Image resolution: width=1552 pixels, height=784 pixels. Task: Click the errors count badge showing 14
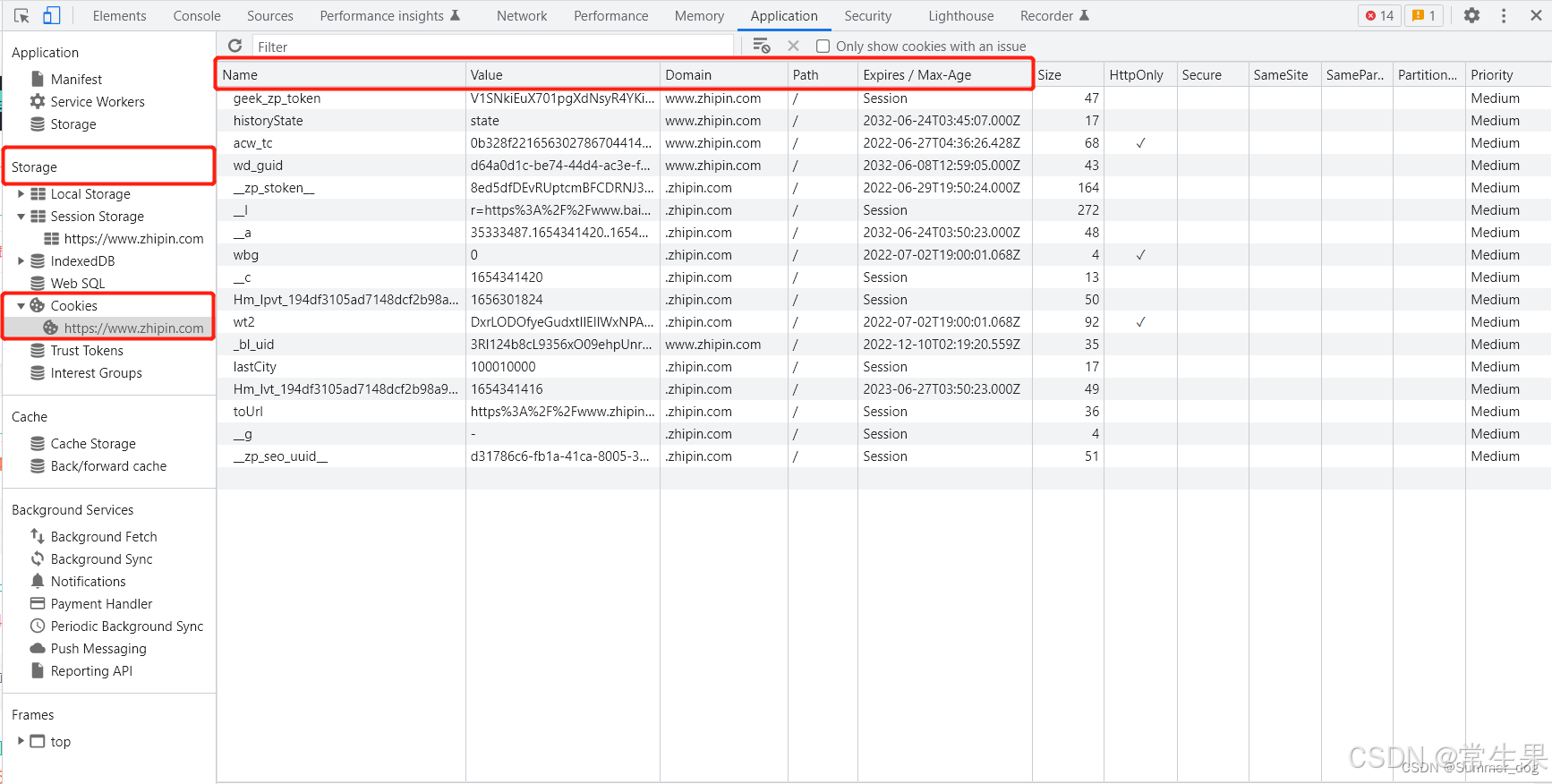(x=1380, y=15)
